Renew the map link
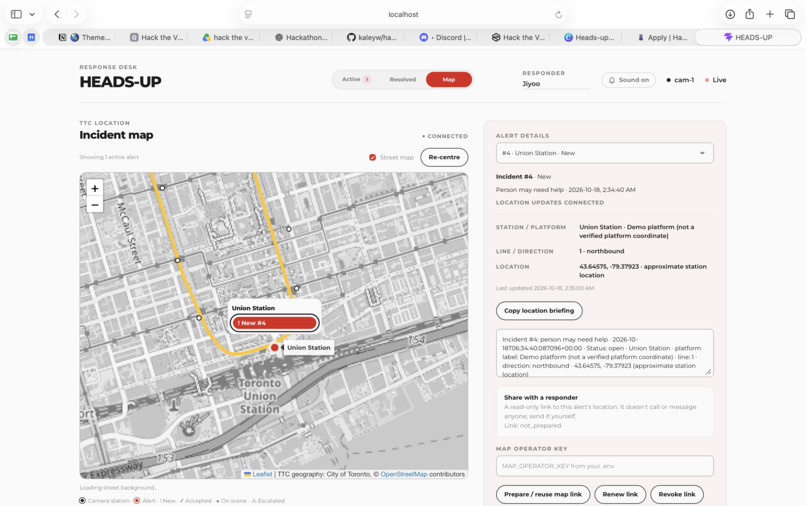Screen dimensions: 806x506 pos(620,494)
